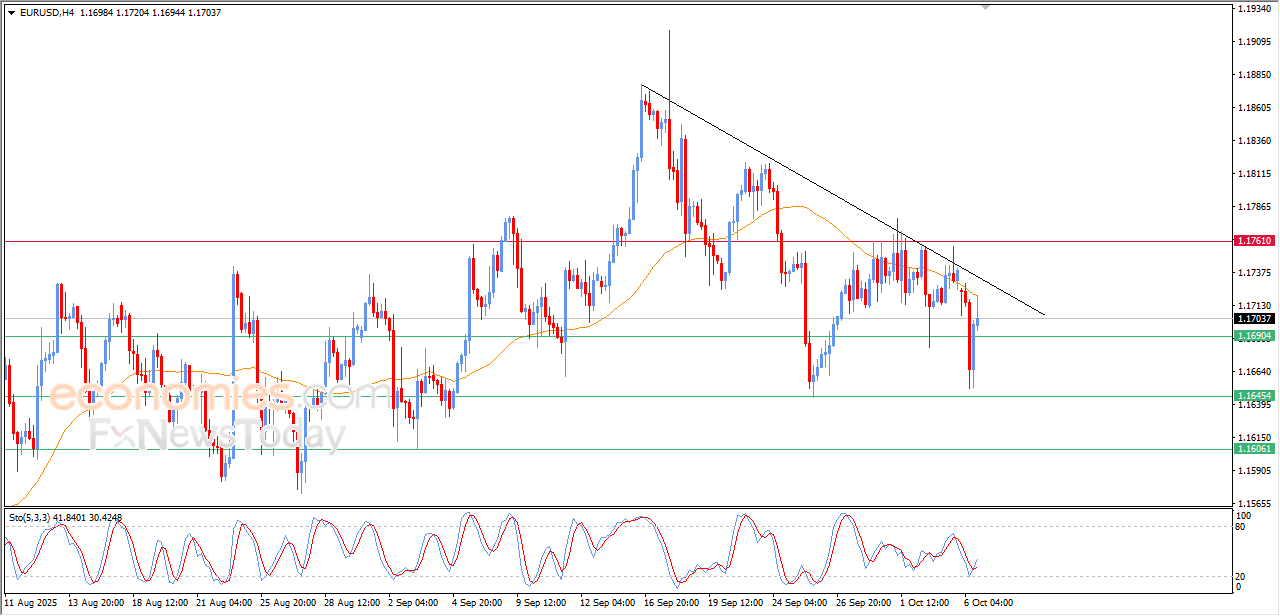
Task: Select the green 1.16061 level label
Action: (x=1254, y=449)
